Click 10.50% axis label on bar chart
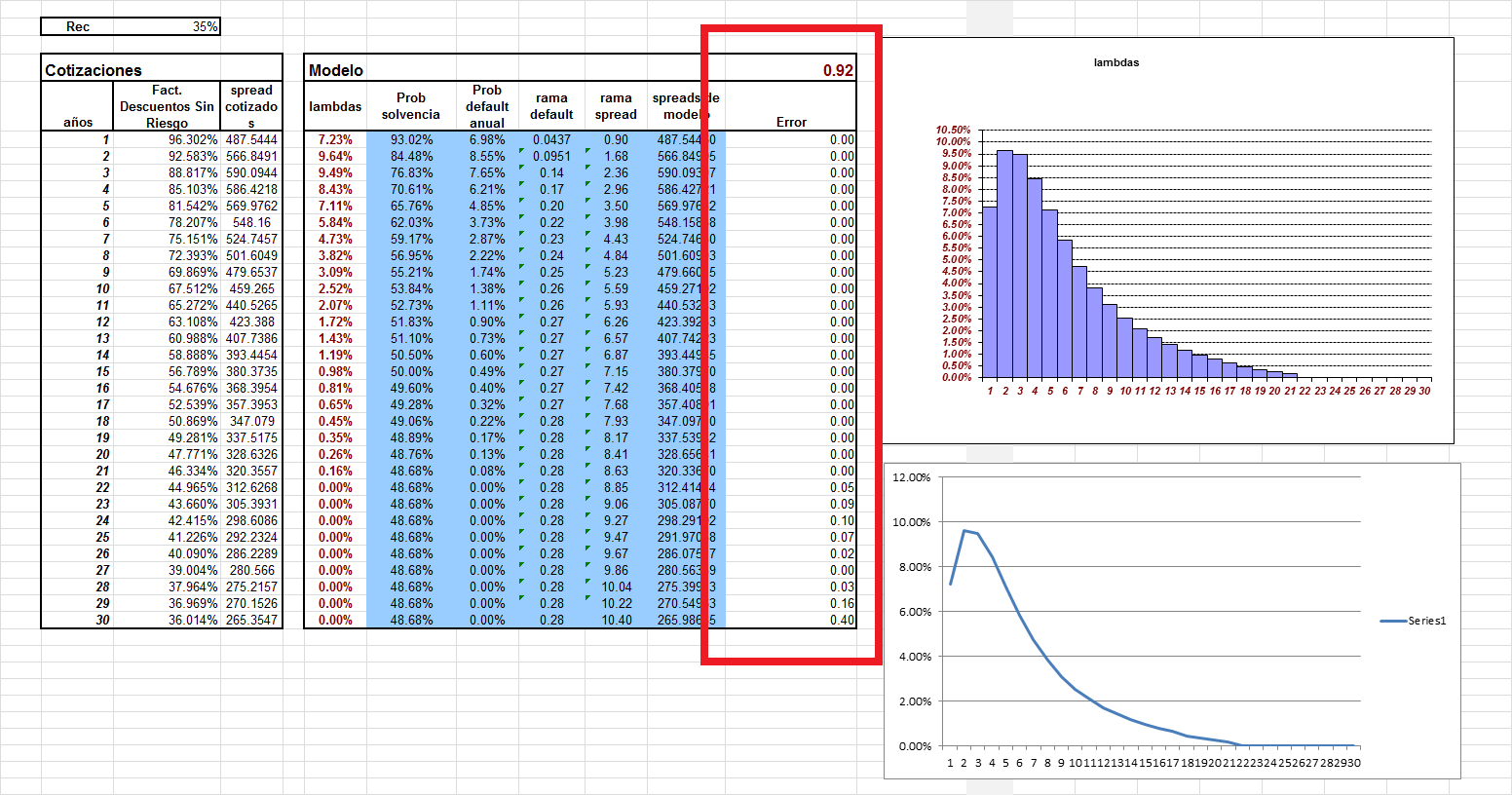Image resolution: width=1512 pixels, height=795 pixels. pos(954,130)
